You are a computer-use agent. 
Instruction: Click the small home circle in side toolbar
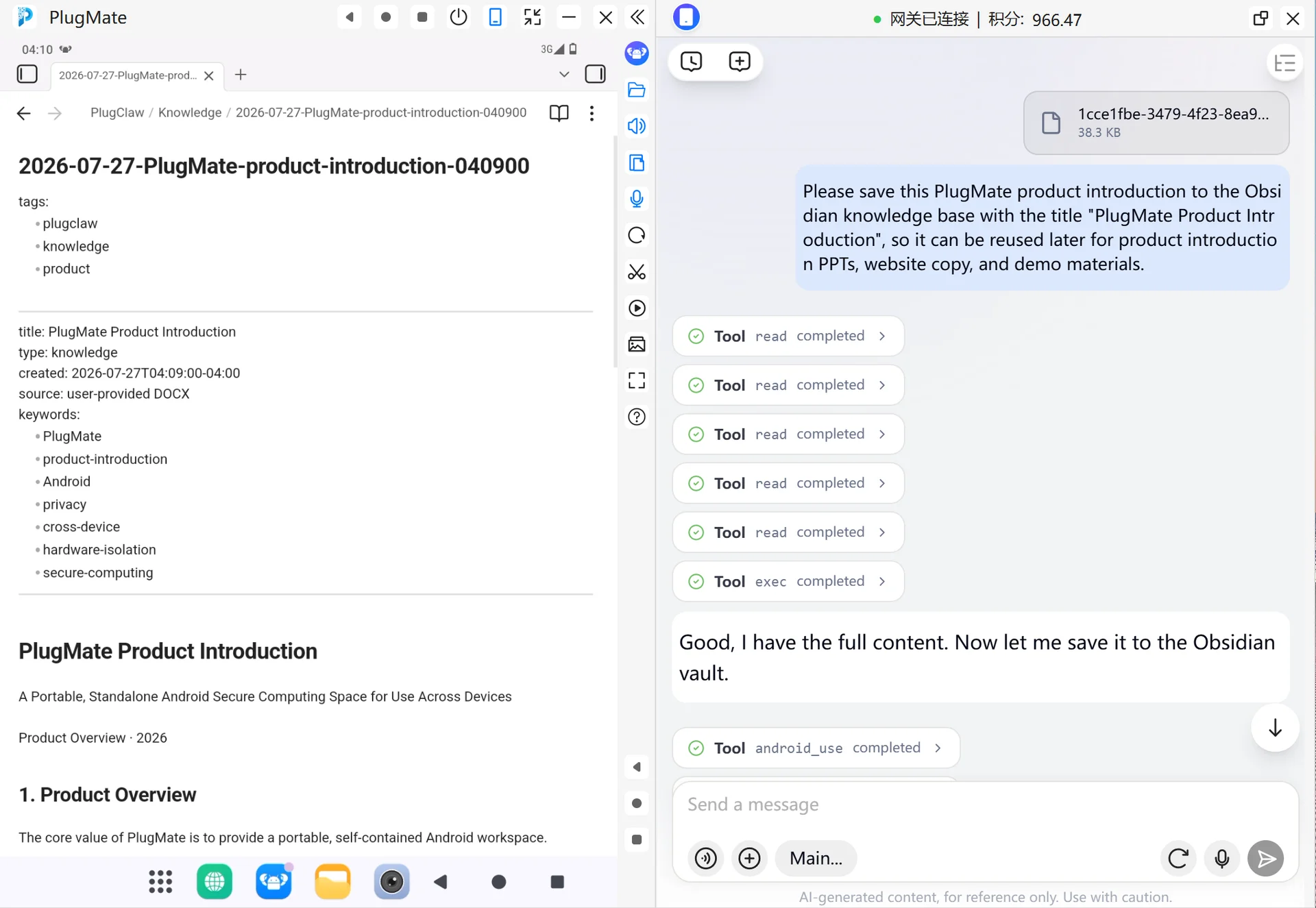[637, 803]
